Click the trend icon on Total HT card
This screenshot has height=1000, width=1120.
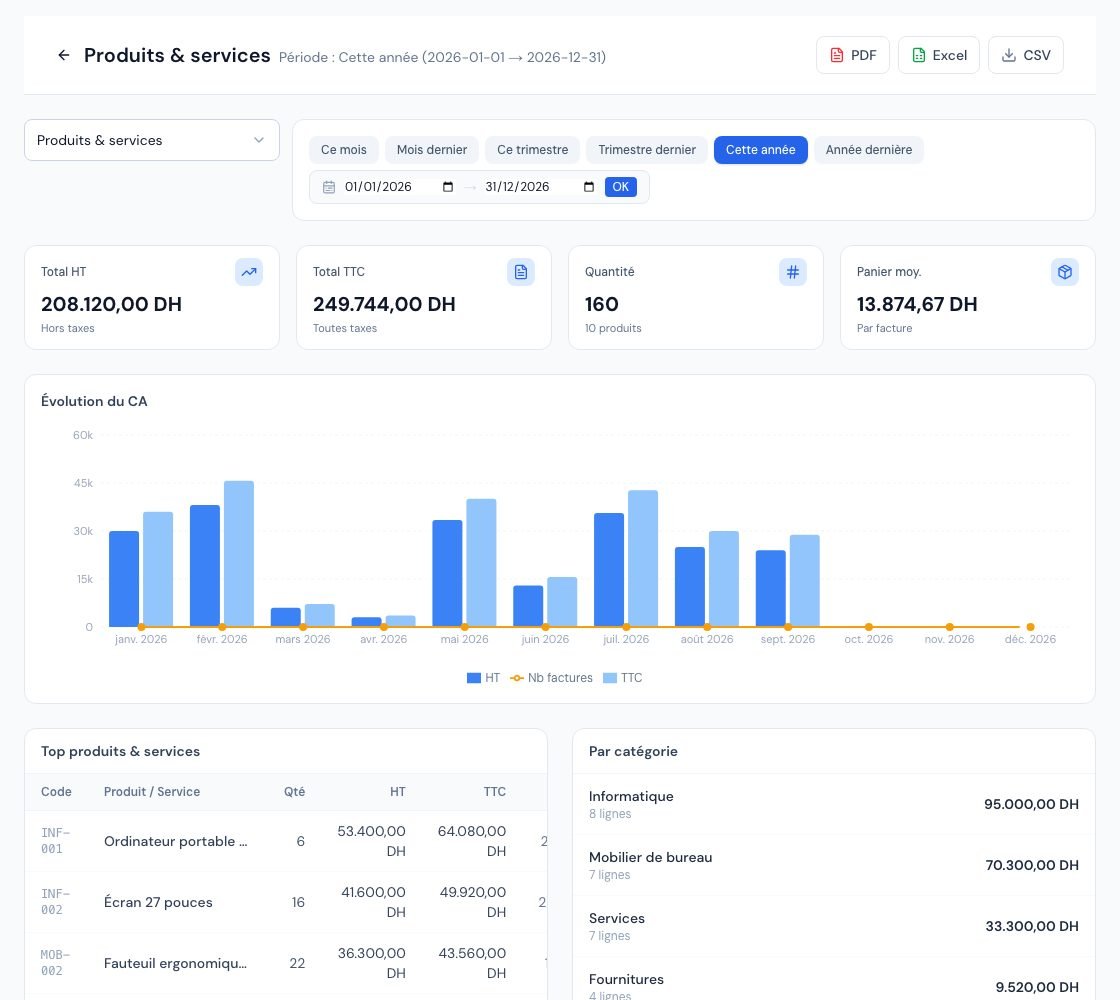pyautogui.click(x=249, y=272)
